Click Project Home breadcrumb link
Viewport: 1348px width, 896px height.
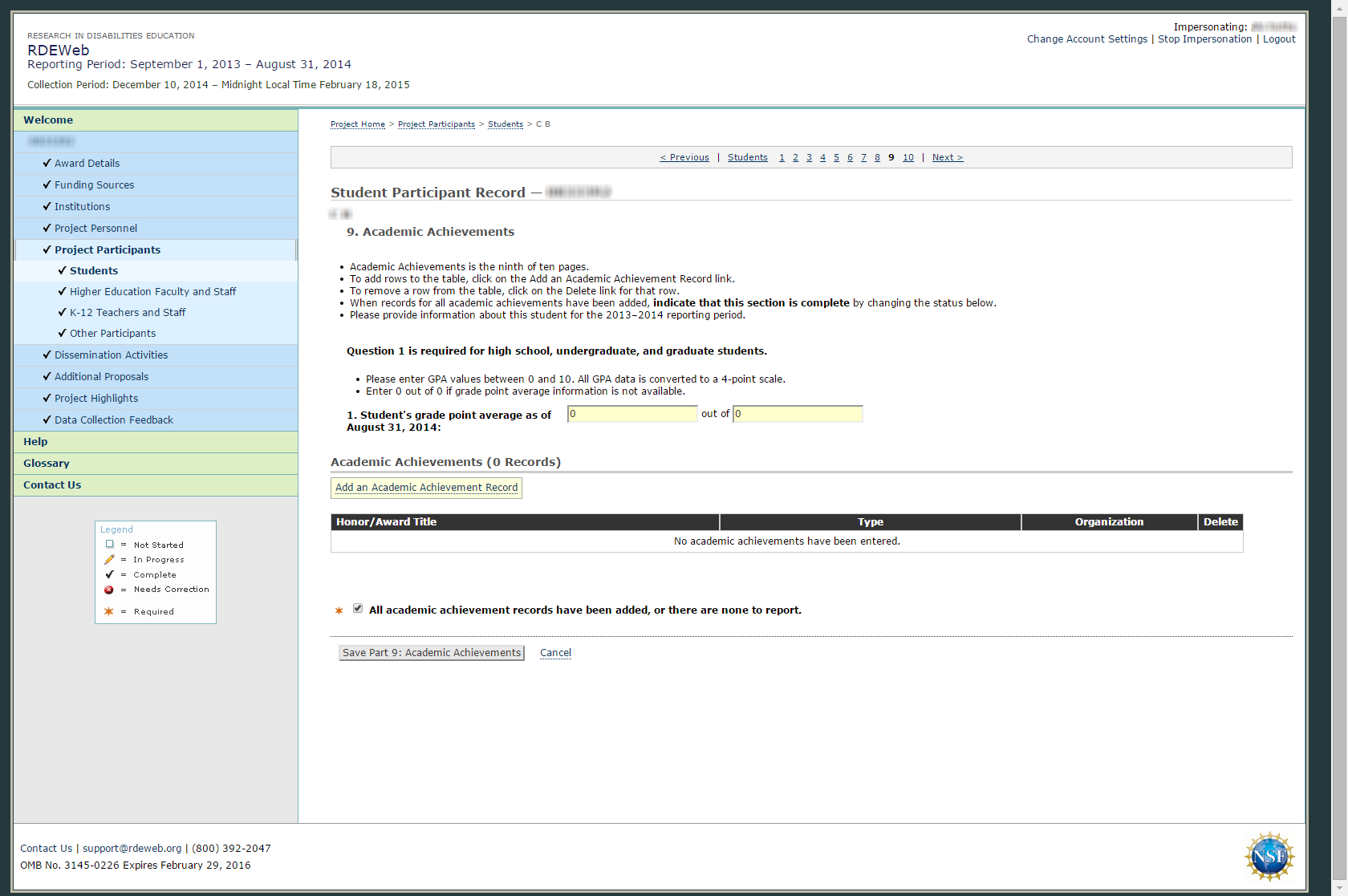[x=358, y=124]
